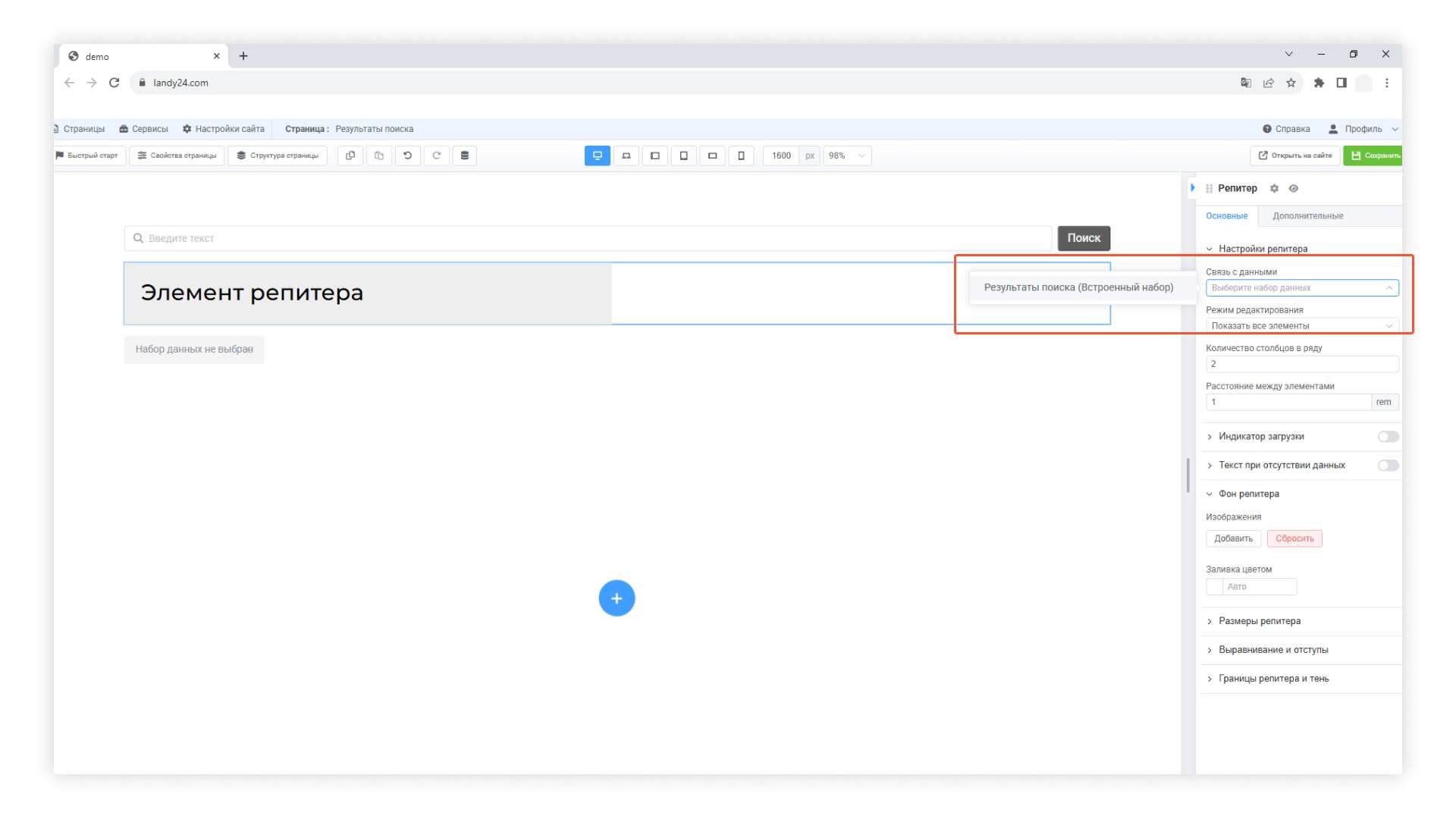
Task: Save the page with Сохранить
Action: click(x=1374, y=155)
